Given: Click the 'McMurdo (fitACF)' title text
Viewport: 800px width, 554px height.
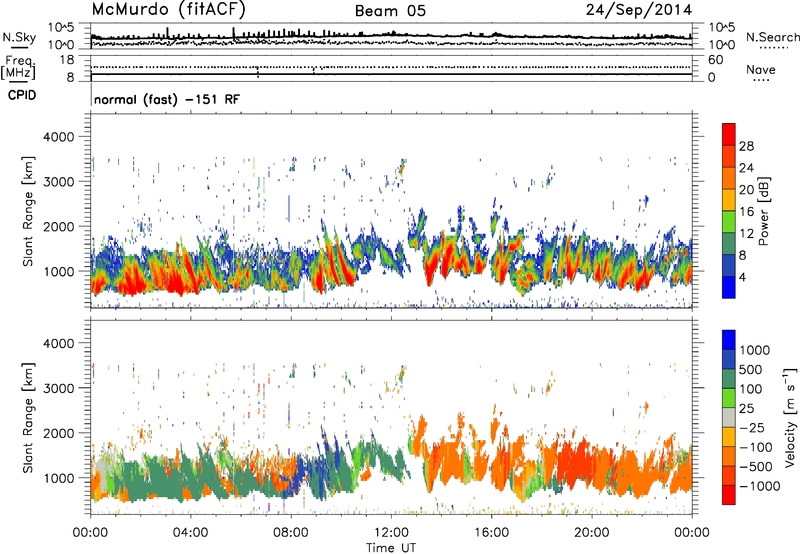Looking at the screenshot, I should point(168,9).
